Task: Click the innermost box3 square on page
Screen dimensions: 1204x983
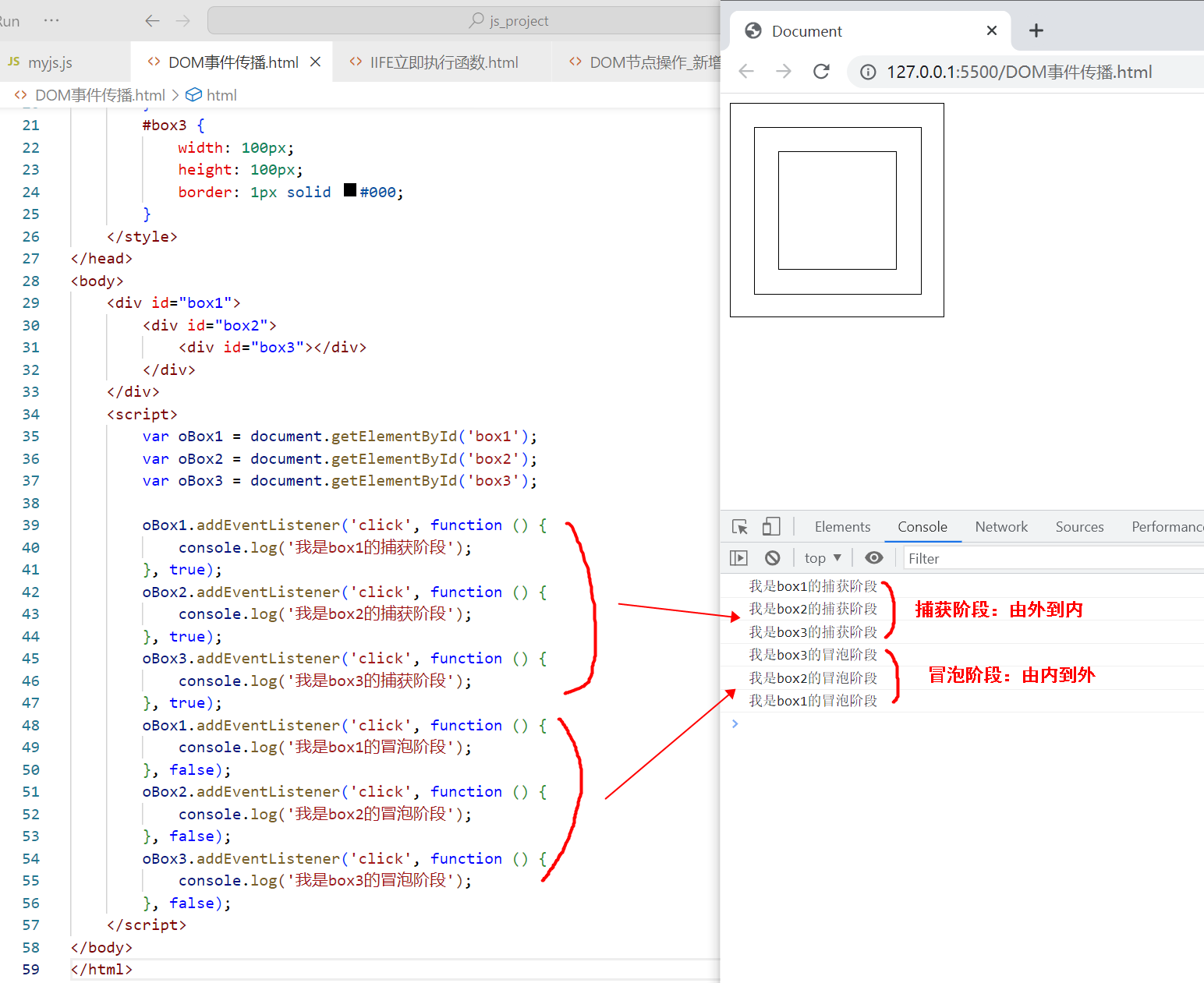Action: 837,210
